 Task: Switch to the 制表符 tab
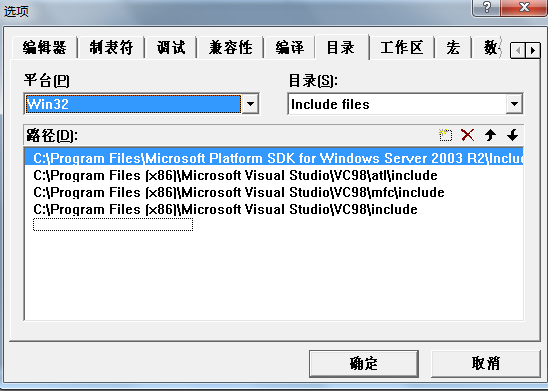pos(111,47)
